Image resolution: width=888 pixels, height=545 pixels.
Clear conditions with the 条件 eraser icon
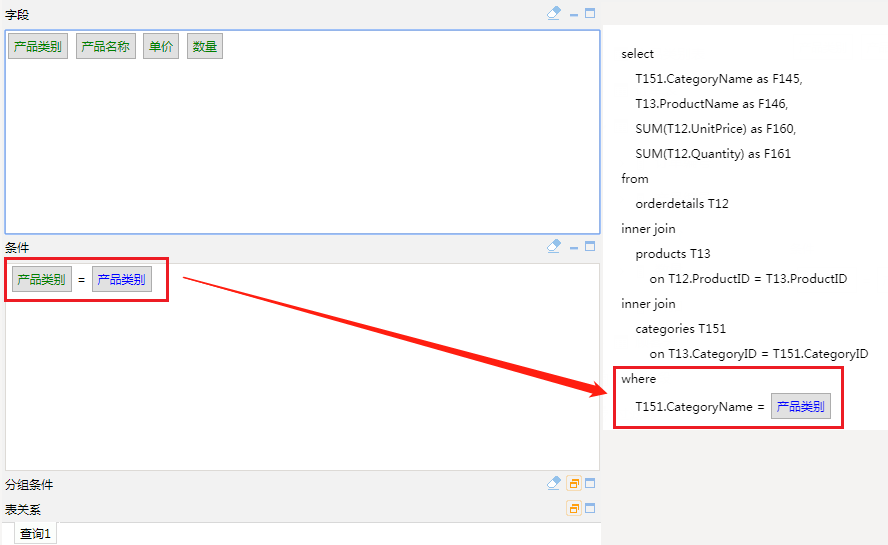[x=554, y=246]
